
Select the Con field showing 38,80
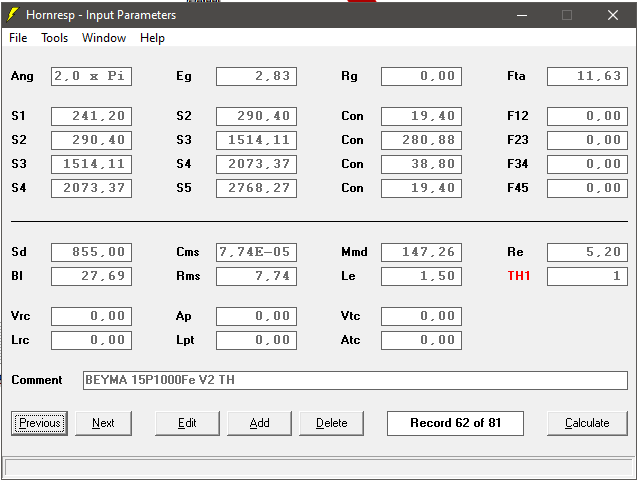point(421,164)
